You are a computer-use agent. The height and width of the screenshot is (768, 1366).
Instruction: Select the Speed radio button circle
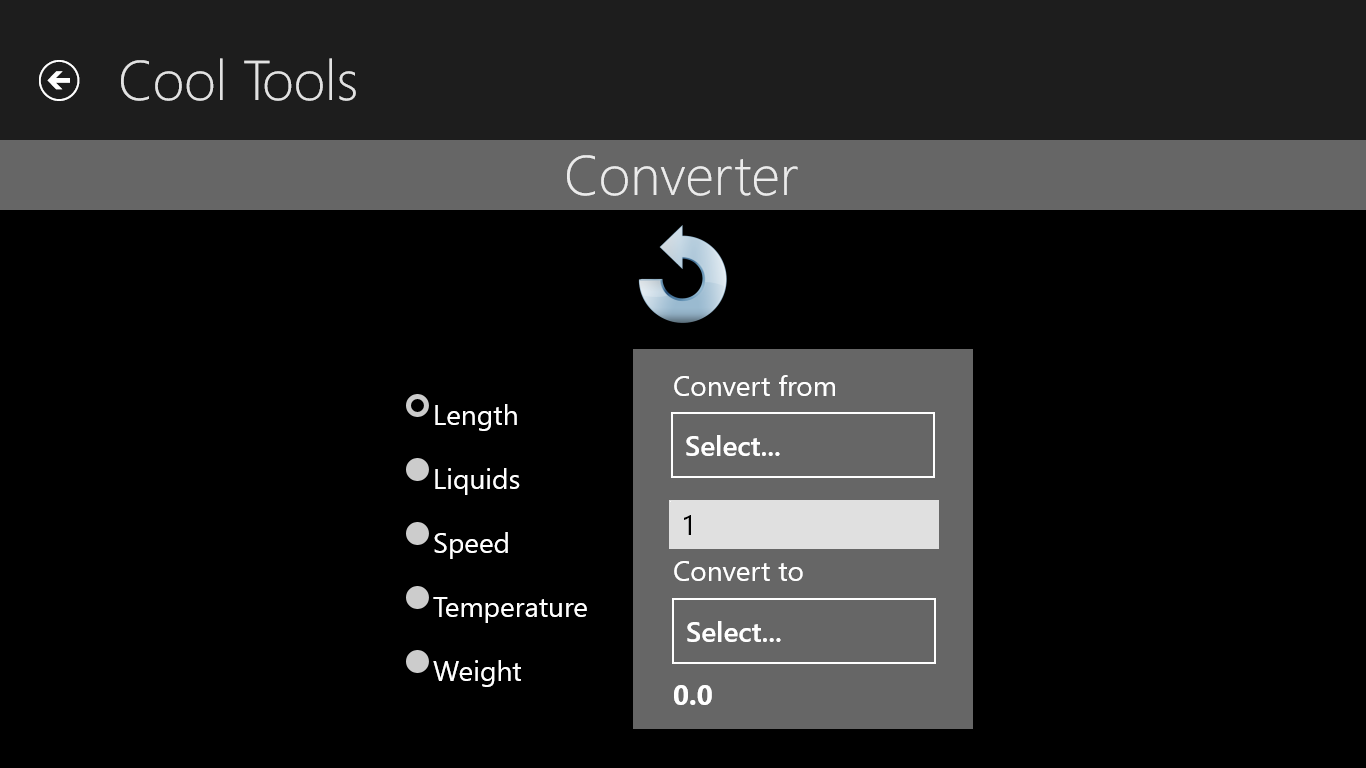coord(417,534)
